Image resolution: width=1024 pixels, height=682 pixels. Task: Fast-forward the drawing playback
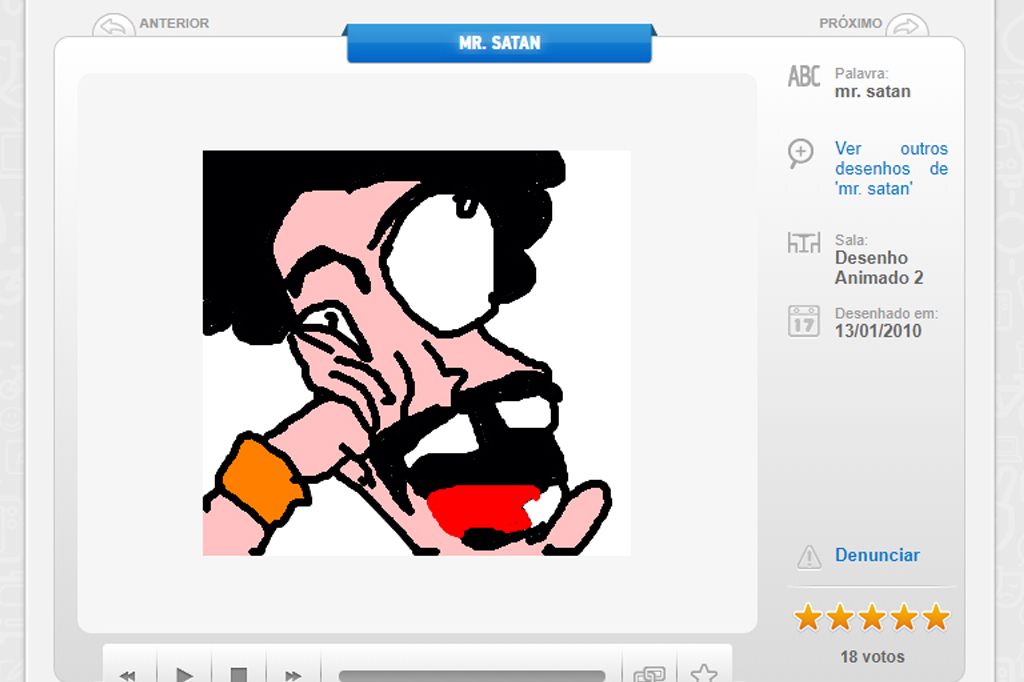click(x=293, y=673)
